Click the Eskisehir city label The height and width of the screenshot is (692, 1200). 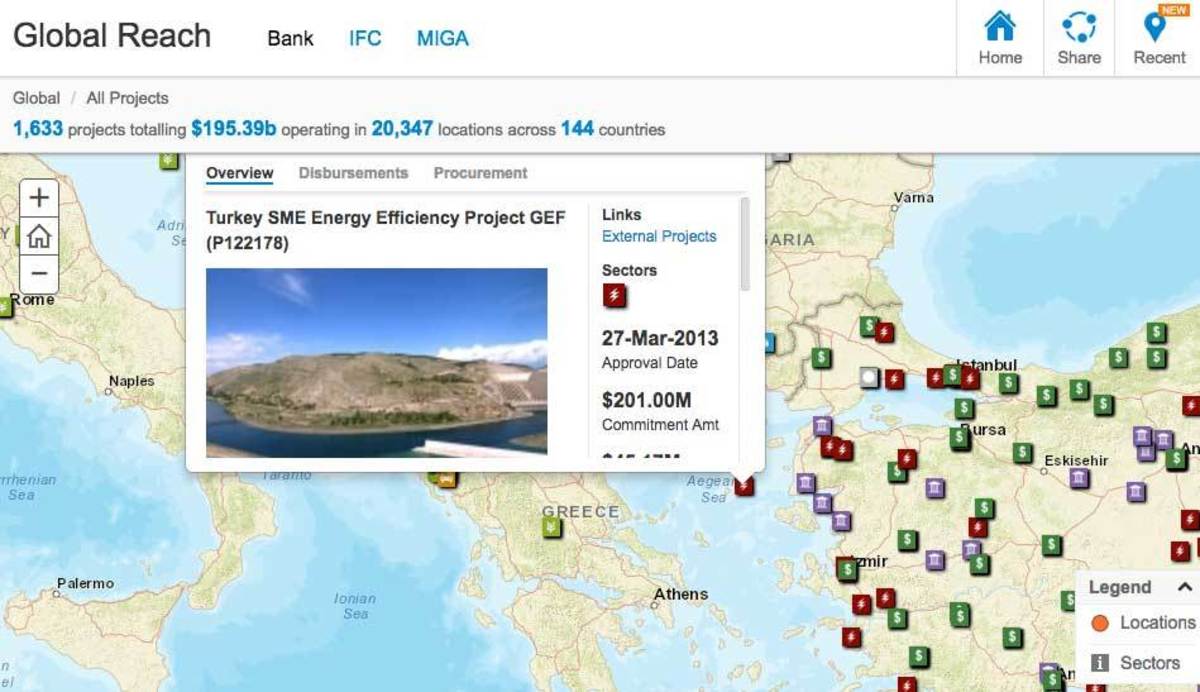[1076, 461]
